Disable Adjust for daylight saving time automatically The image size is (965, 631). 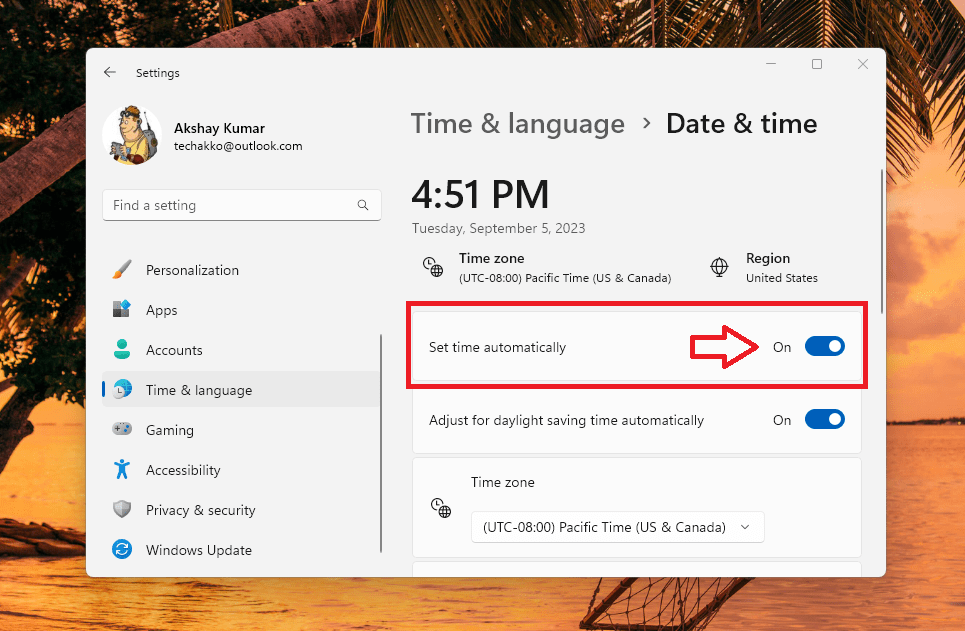pyautogui.click(x=824, y=419)
